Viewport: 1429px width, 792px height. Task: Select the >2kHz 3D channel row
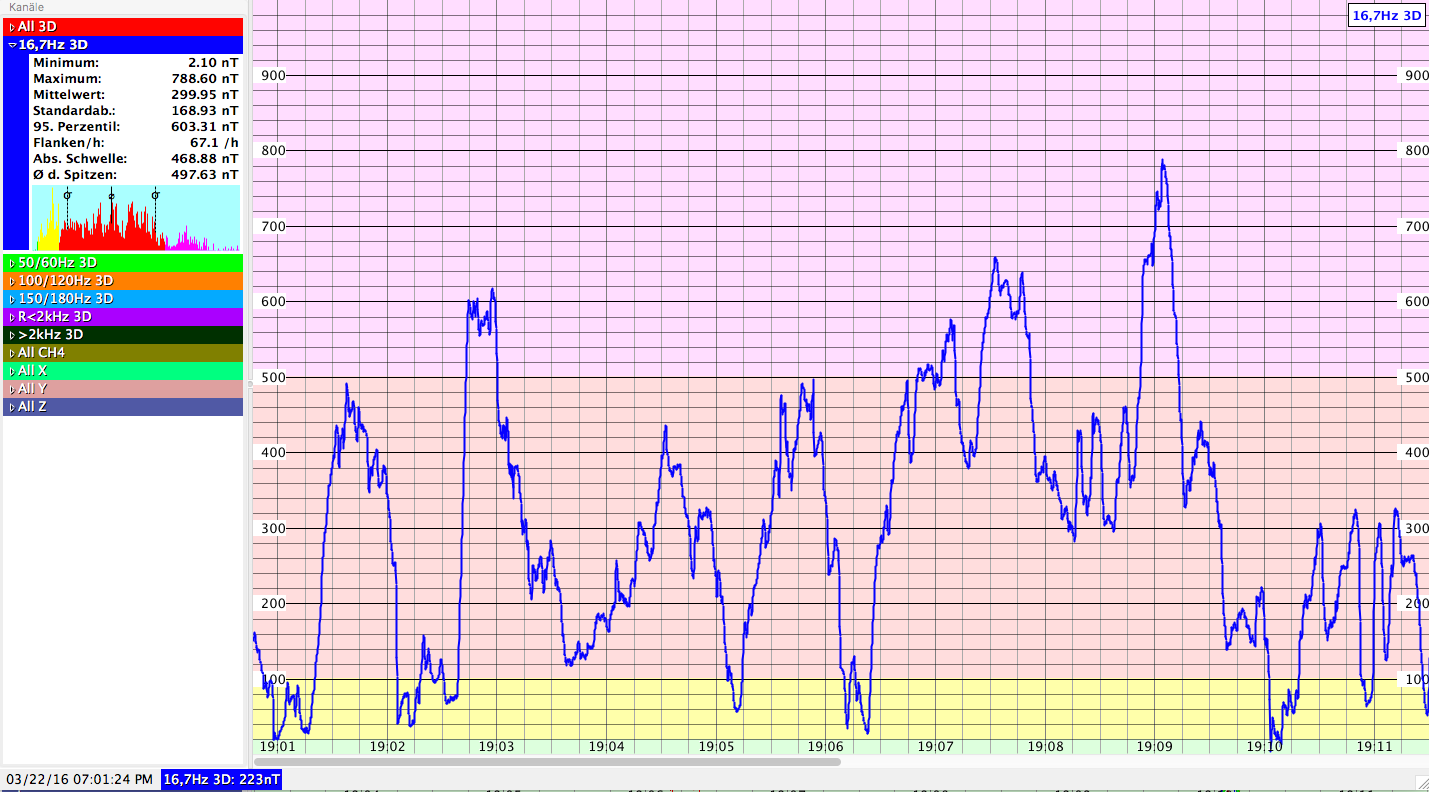(x=123, y=335)
